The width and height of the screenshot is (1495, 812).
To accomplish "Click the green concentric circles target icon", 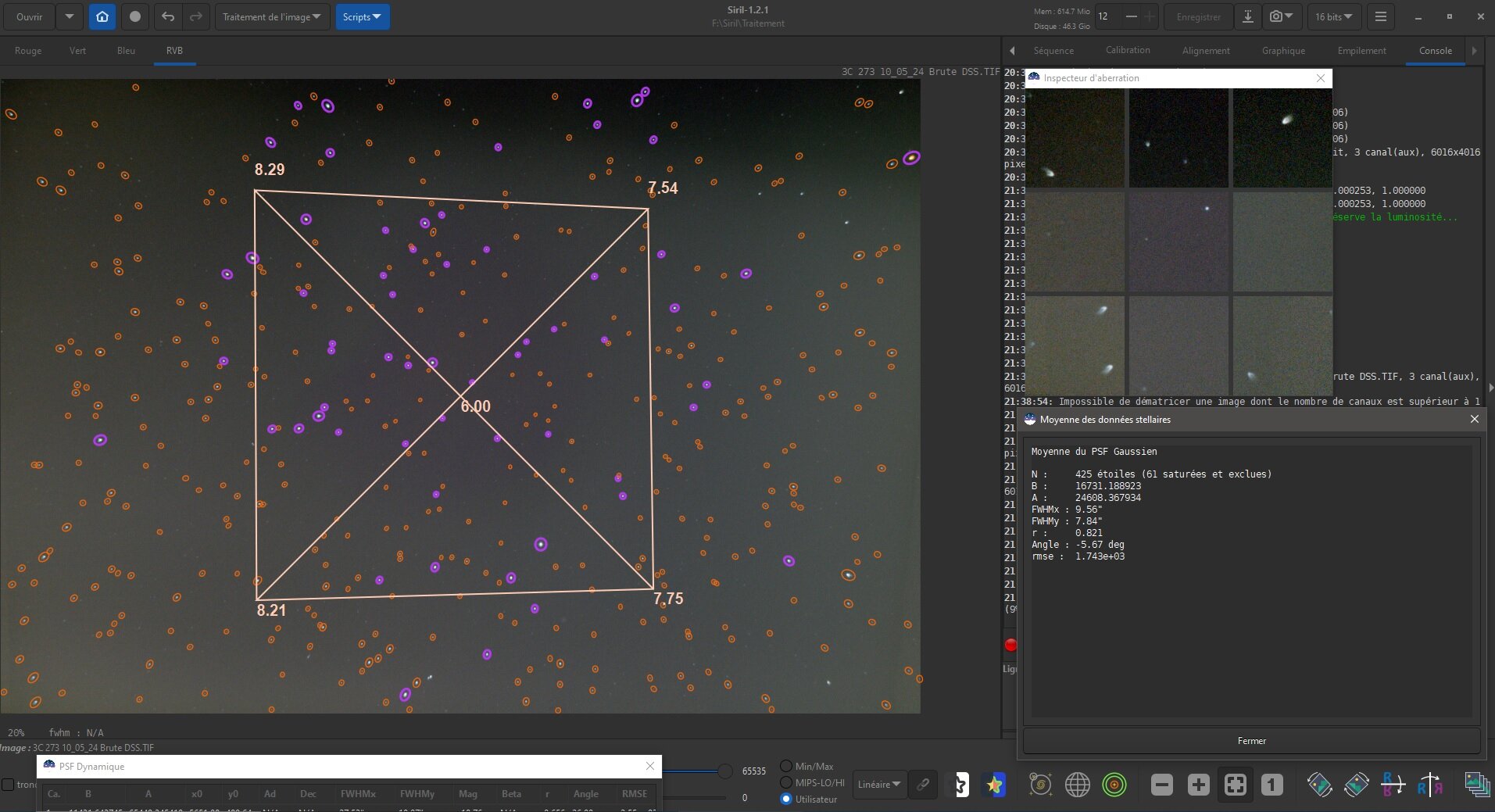I will tap(1114, 785).
